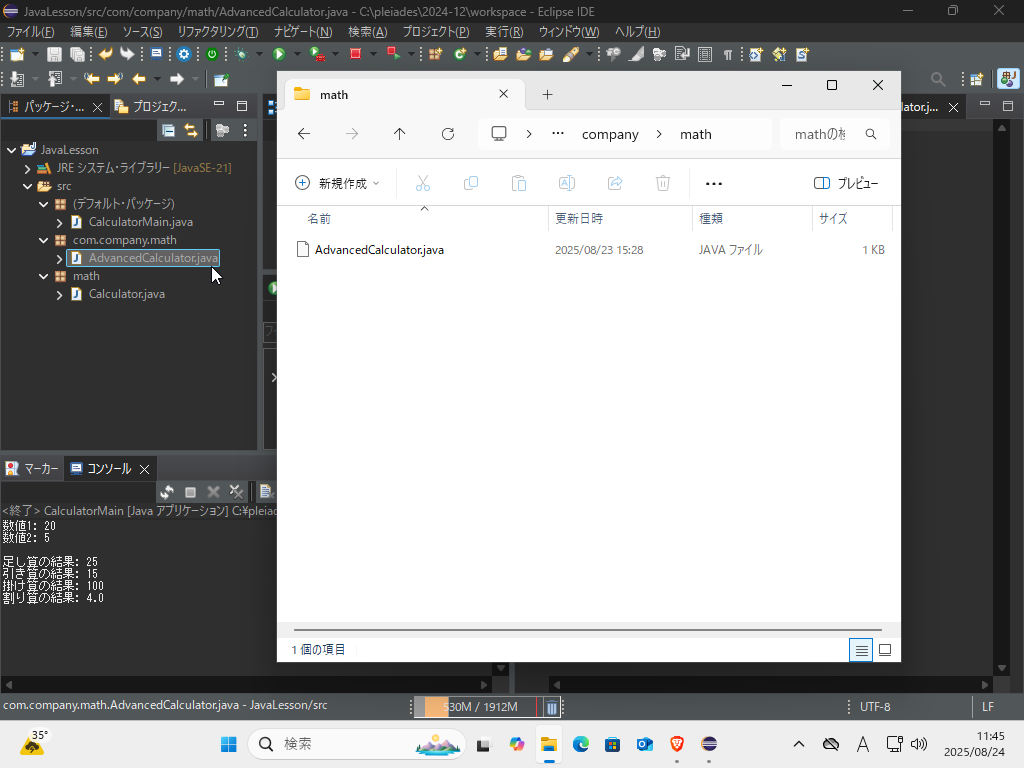
Task: Click the yellow Back navigation arrow in Eclipse
Action: point(138,79)
